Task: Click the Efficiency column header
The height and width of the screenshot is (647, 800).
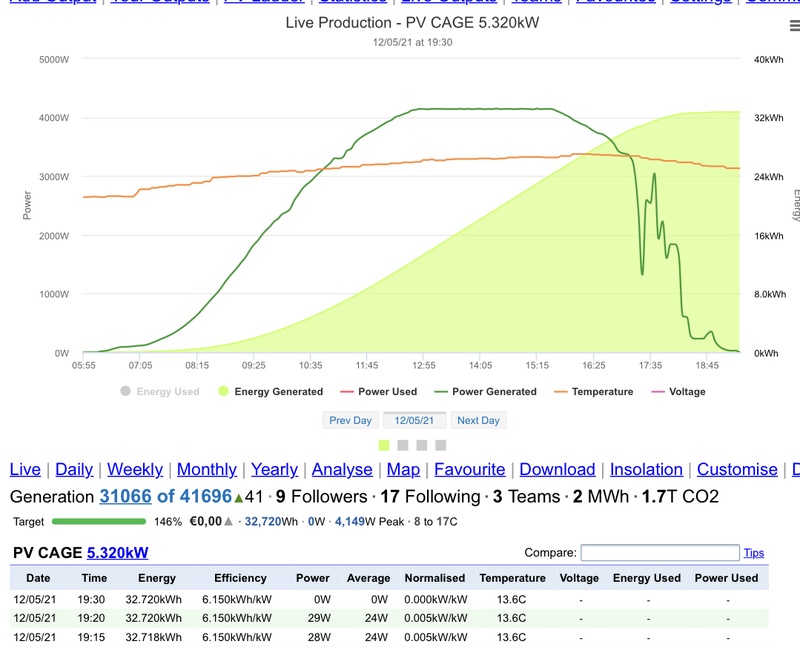Action: pos(240,578)
